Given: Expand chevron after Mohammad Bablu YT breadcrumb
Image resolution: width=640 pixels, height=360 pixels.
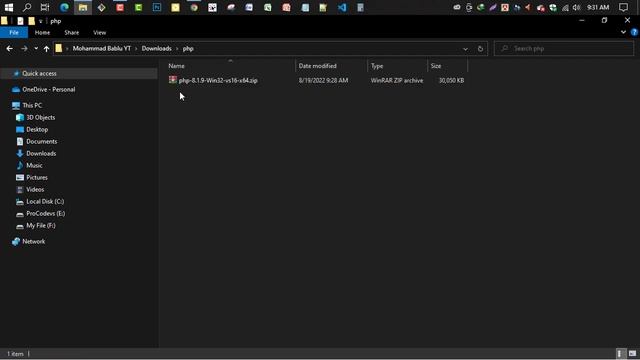Looking at the screenshot, I should pos(136,49).
